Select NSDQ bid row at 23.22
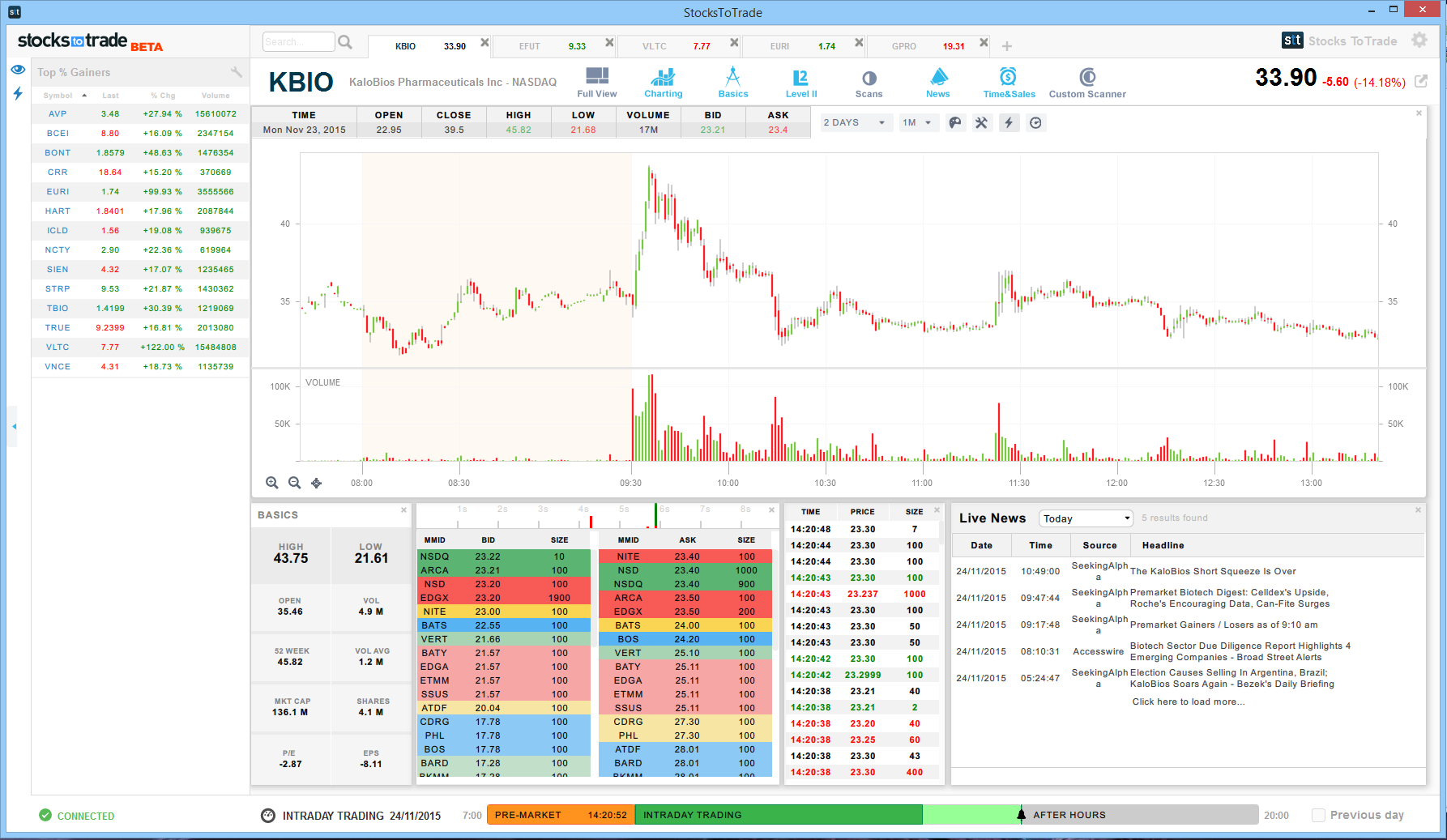 [504, 556]
